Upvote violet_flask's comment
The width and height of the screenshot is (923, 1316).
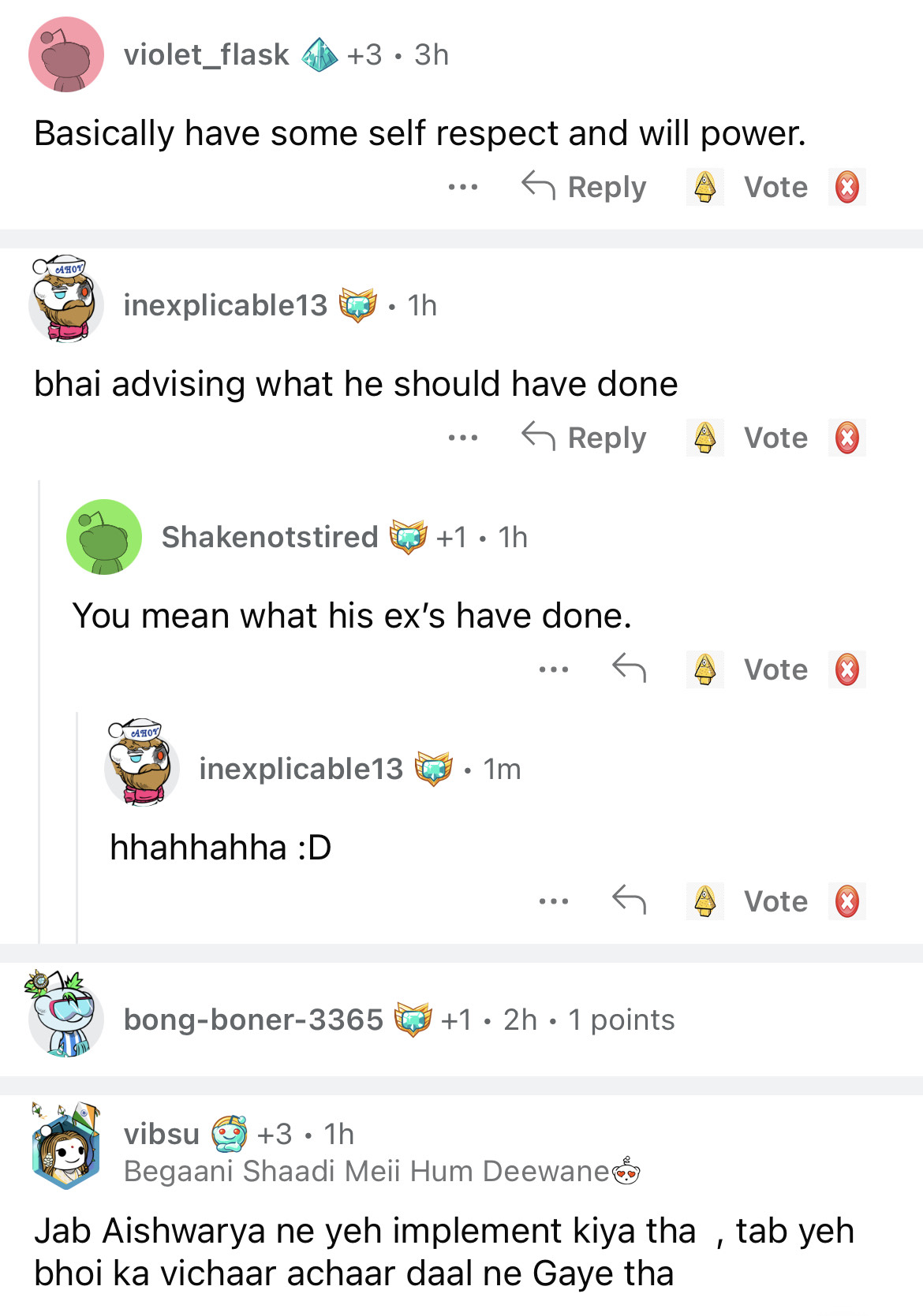click(x=704, y=188)
